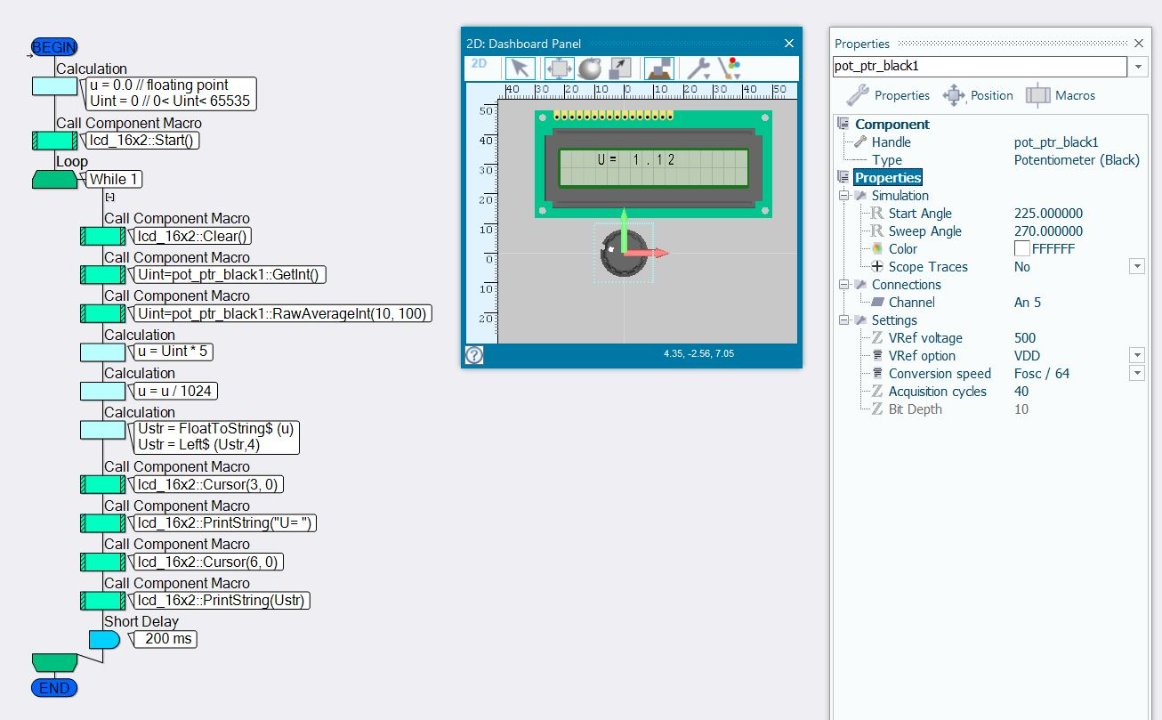The image size is (1162, 720).
Task: Edit the VRef voltage value 500
Action: [x=1025, y=338]
